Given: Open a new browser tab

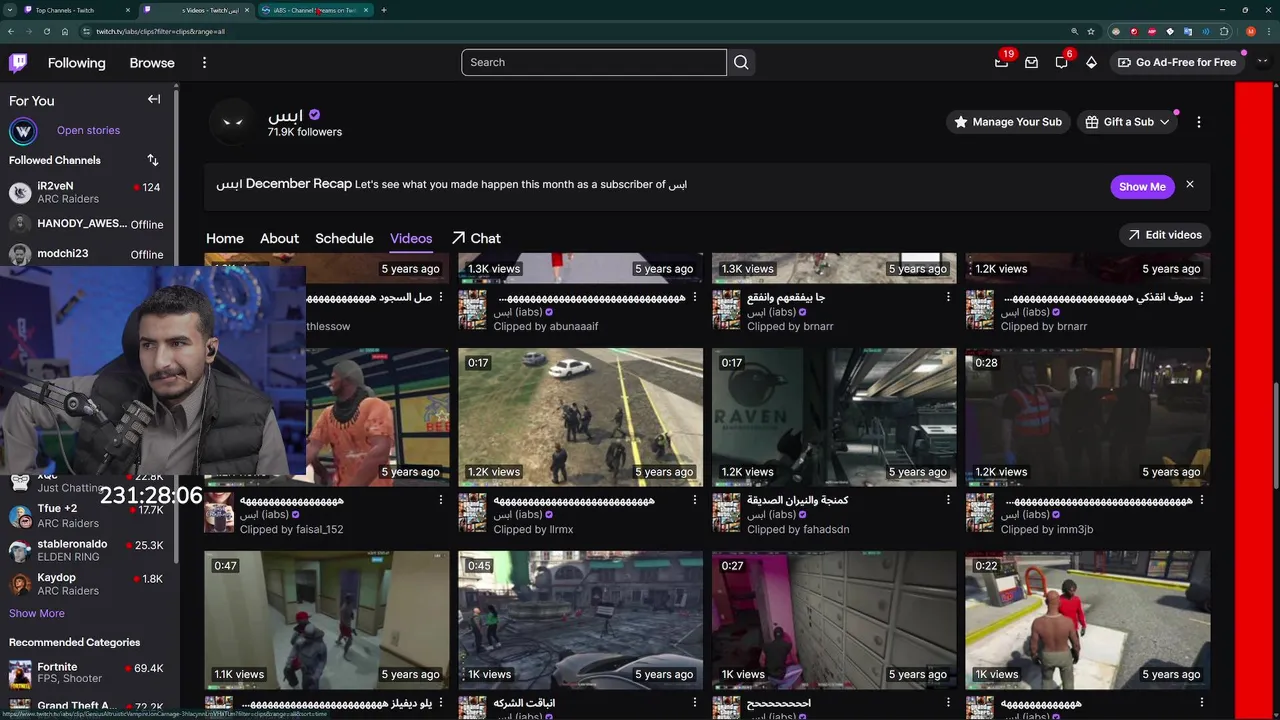Looking at the screenshot, I should pyautogui.click(x=384, y=10).
